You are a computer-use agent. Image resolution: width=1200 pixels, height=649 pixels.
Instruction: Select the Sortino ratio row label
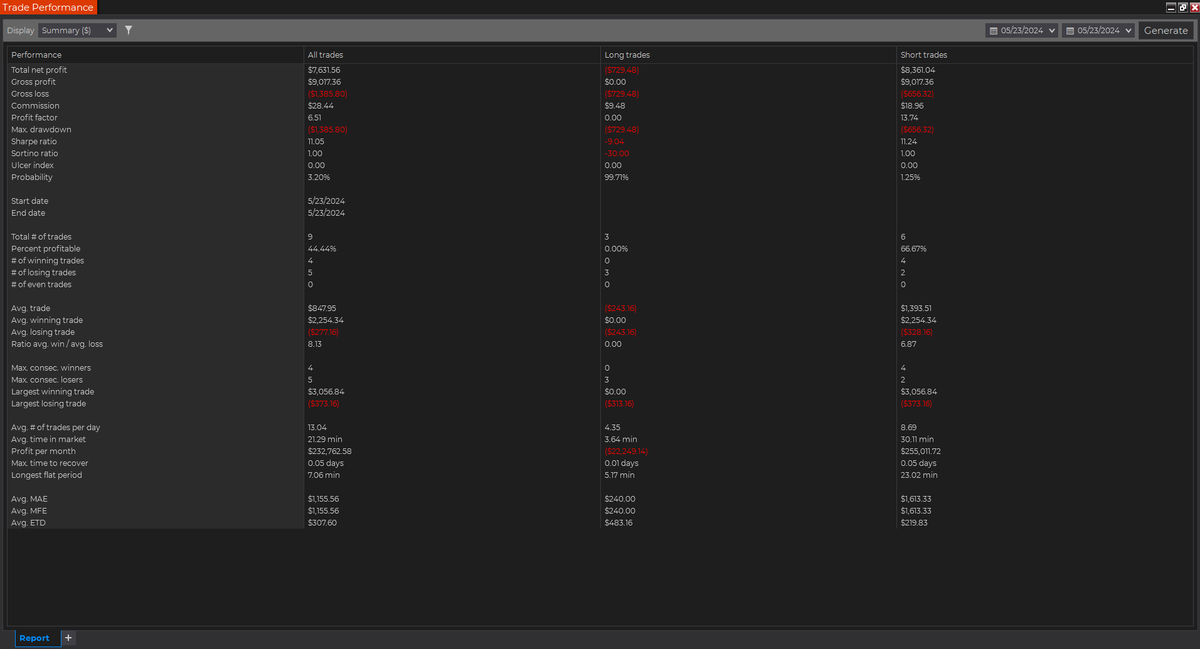click(34, 154)
